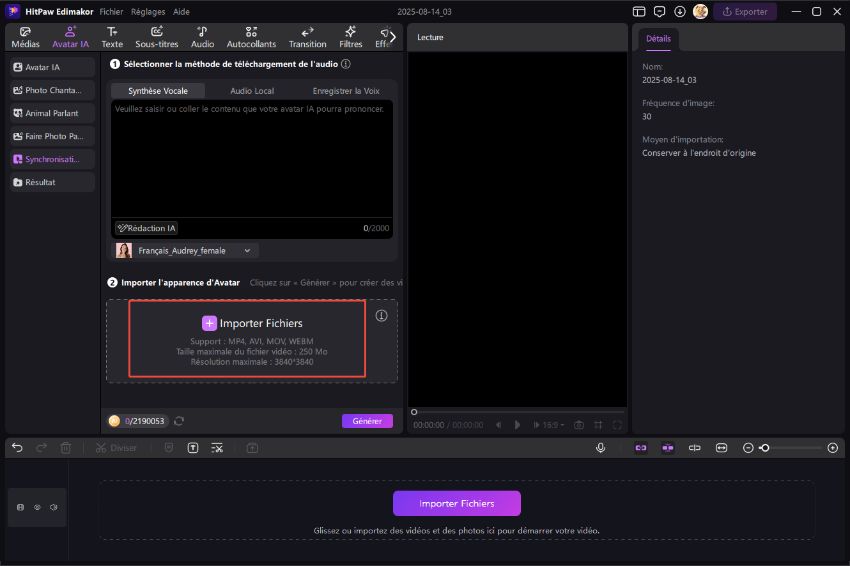Click the auto subtitle icon in timeline toolbar
This screenshot has height=566, width=850.
pos(217,448)
